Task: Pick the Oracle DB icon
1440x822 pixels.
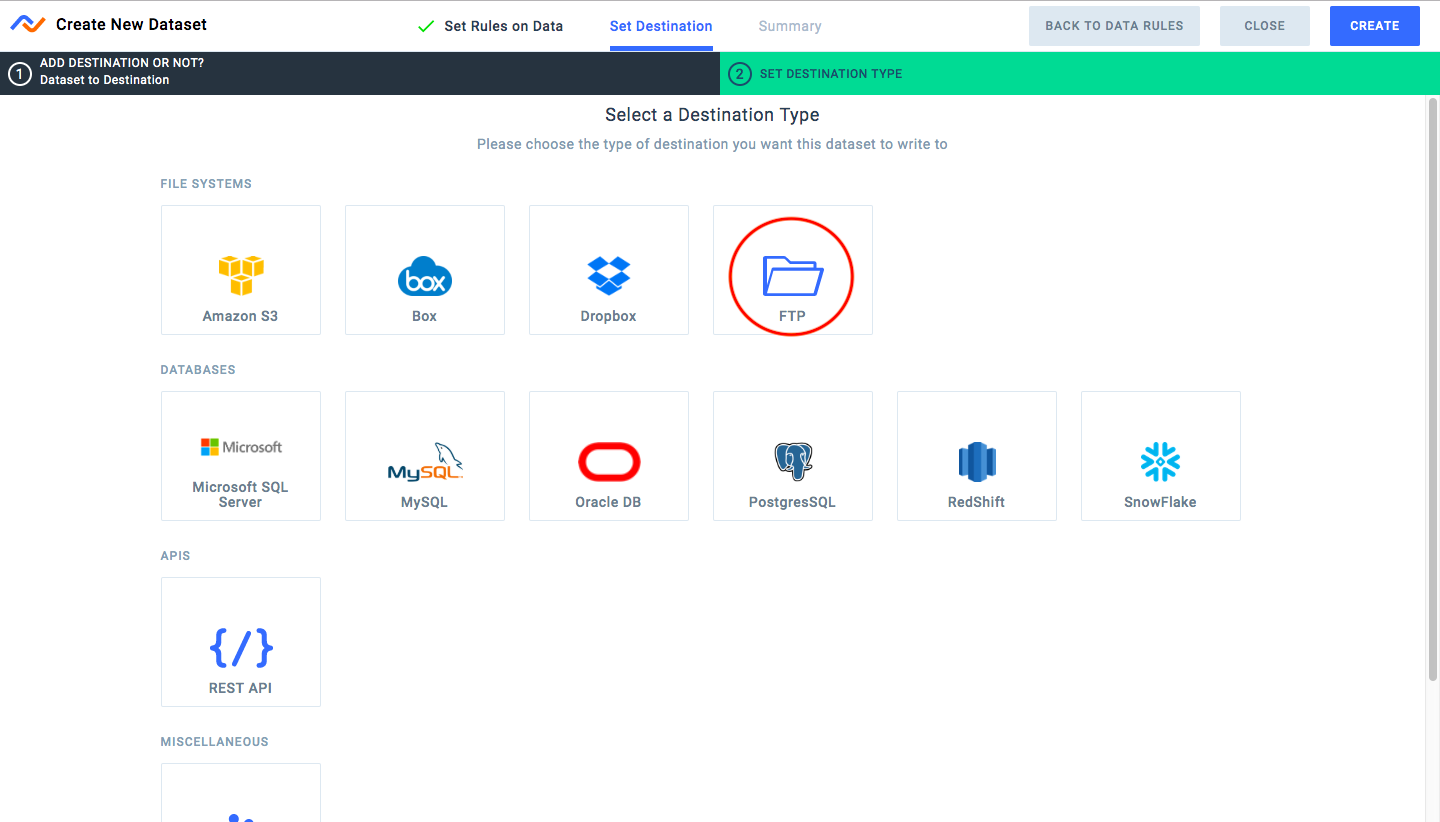Action: (609, 461)
